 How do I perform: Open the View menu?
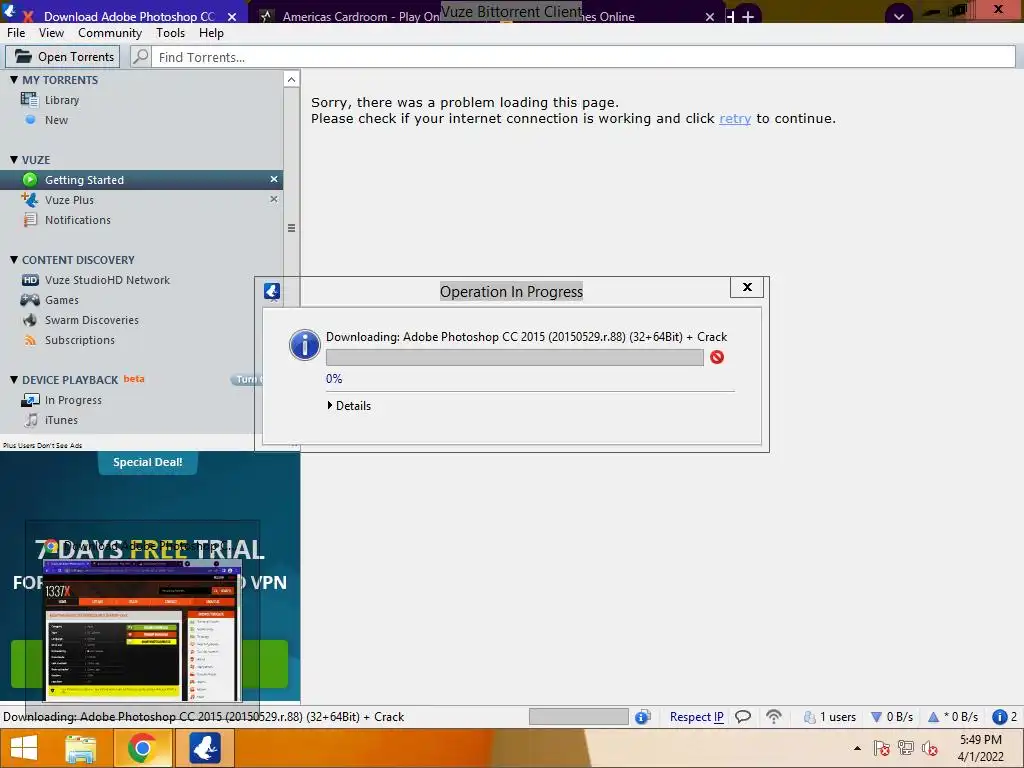(51, 33)
